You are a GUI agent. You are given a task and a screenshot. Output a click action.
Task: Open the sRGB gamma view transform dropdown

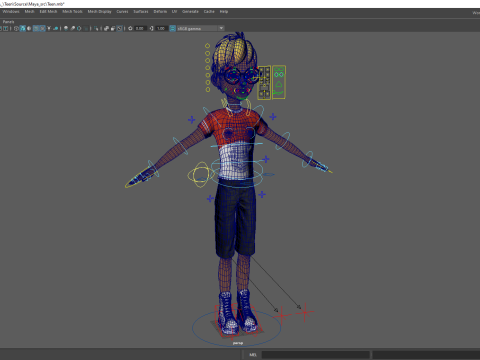click(200, 29)
